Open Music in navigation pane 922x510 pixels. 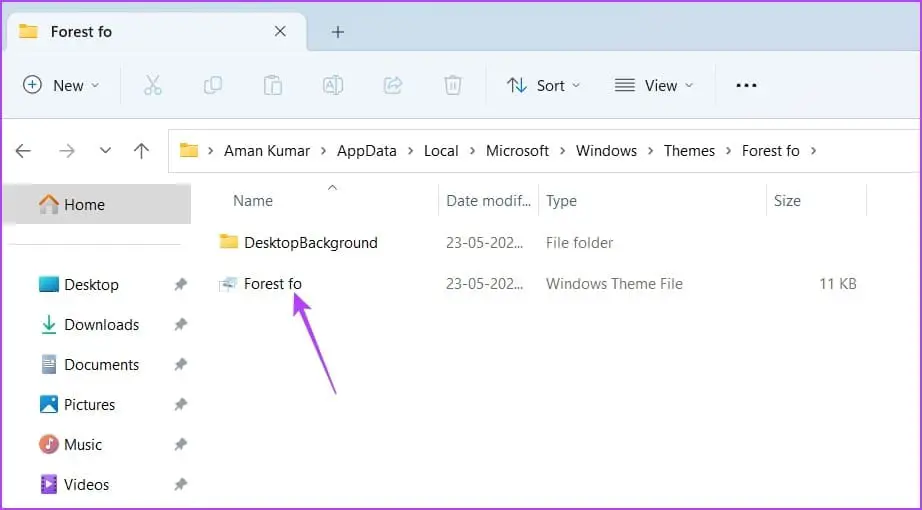click(x=71, y=445)
